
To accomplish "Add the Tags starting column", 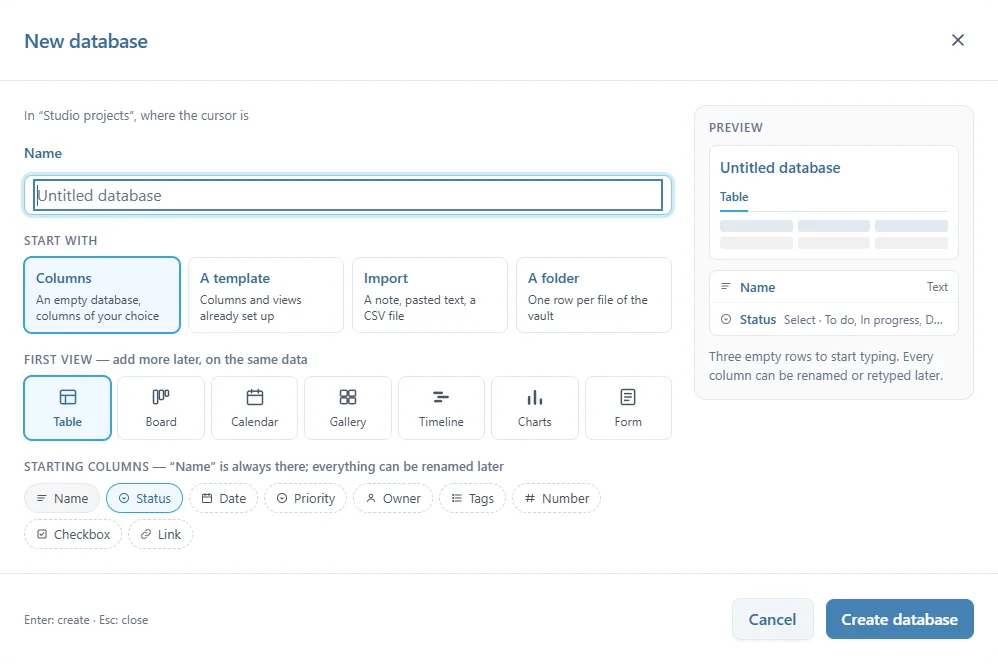I will point(472,498).
